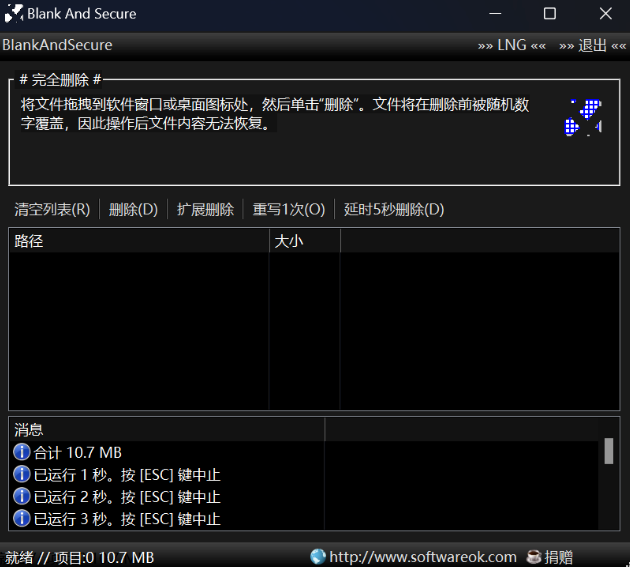The width and height of the screenshot is (630, 567).
Task: Select the 已运行 3 秒。按 [ESC] 键中止 row
Action: (x=303, y=519)
